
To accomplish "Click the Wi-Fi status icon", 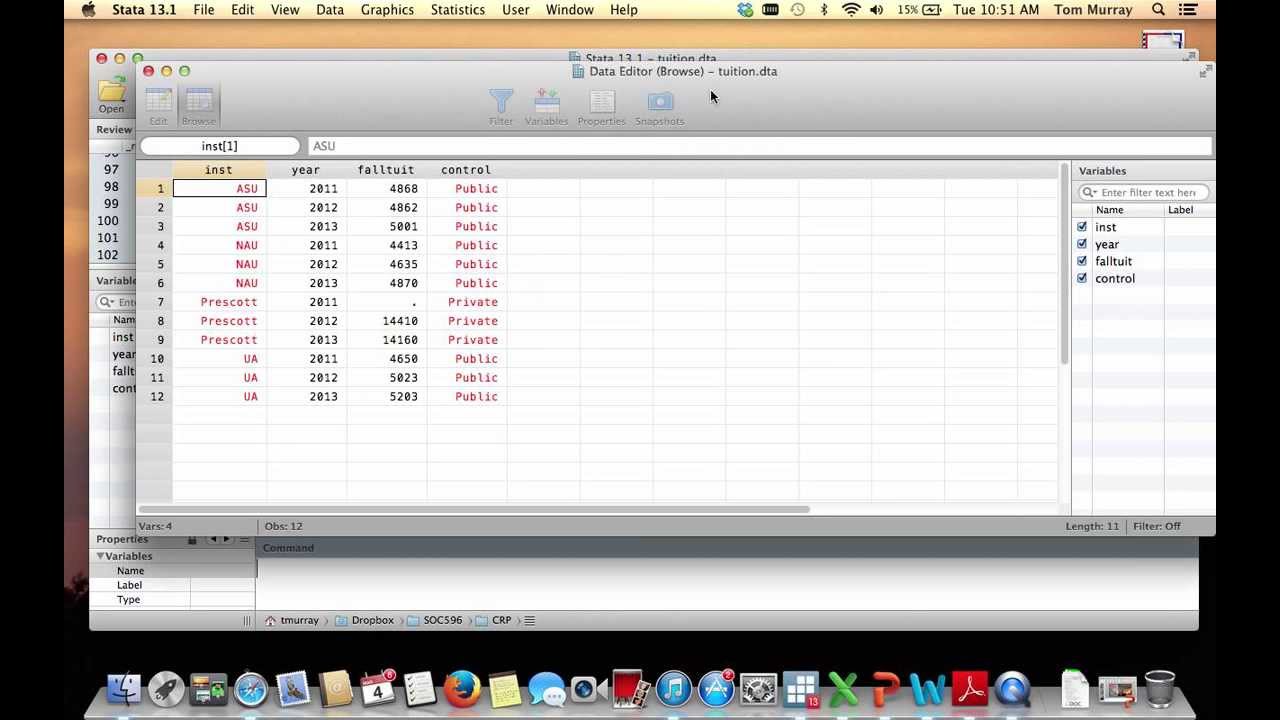I will [851, 10].
